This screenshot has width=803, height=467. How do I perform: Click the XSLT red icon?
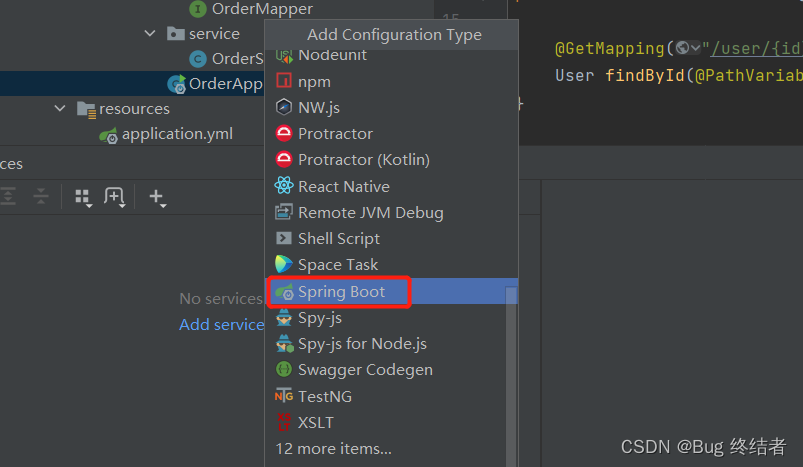284,422
